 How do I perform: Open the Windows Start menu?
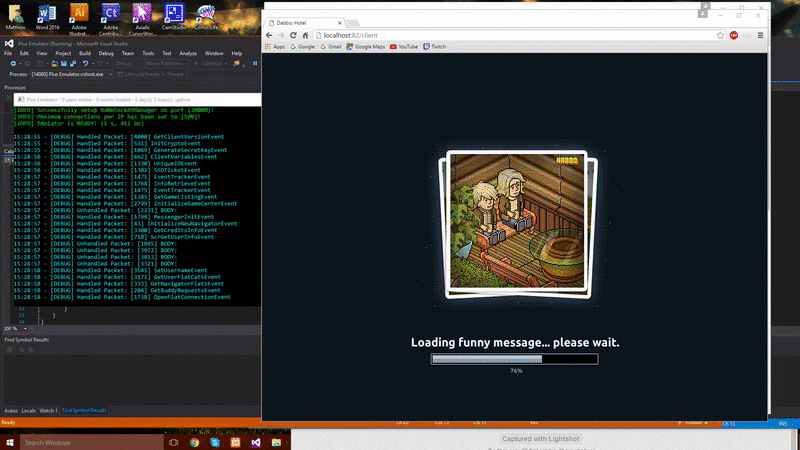(x=10, y=442)
